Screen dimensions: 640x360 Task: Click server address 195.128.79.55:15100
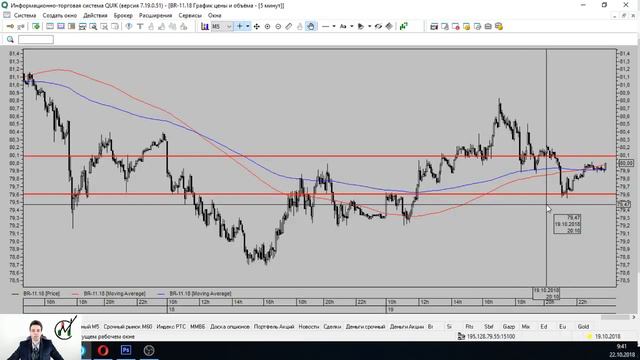491,337
